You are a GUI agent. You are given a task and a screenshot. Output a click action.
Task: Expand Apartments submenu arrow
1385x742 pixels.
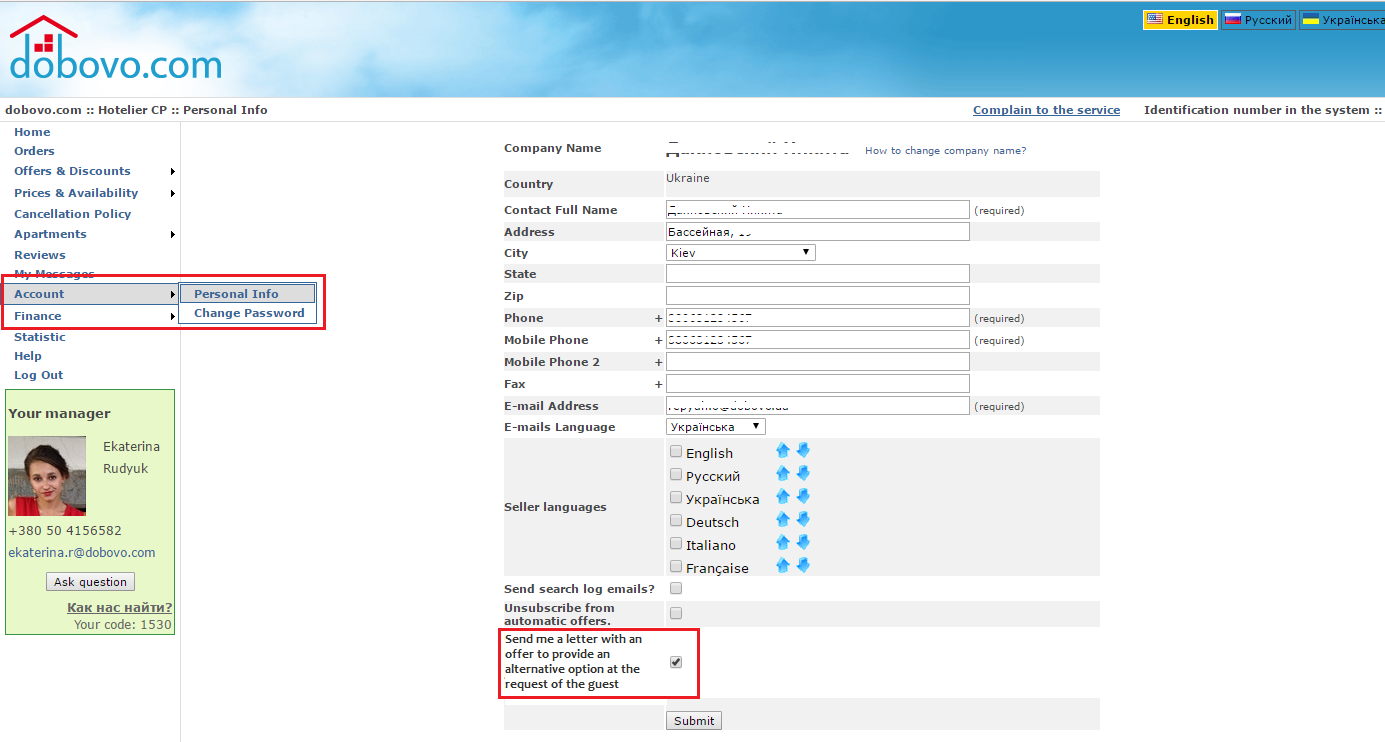pos(173,235)
